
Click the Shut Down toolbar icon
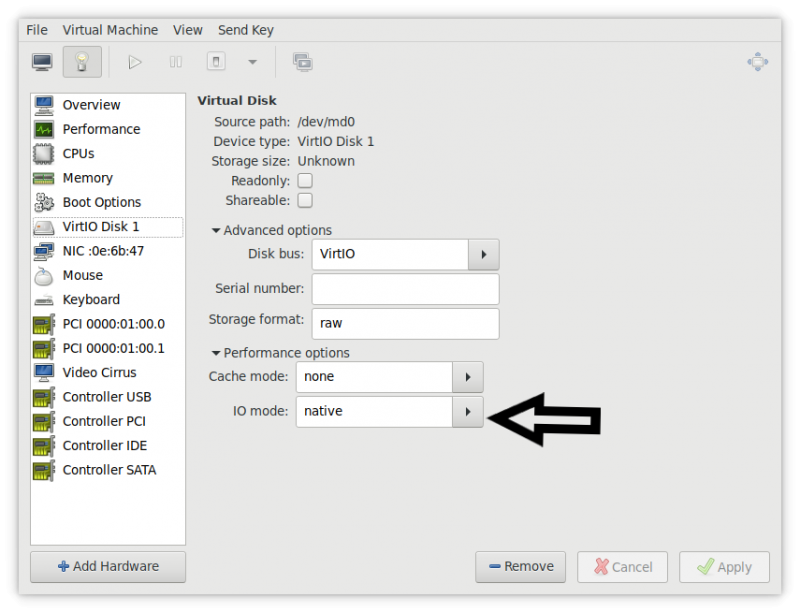click(x=215, y=61)
